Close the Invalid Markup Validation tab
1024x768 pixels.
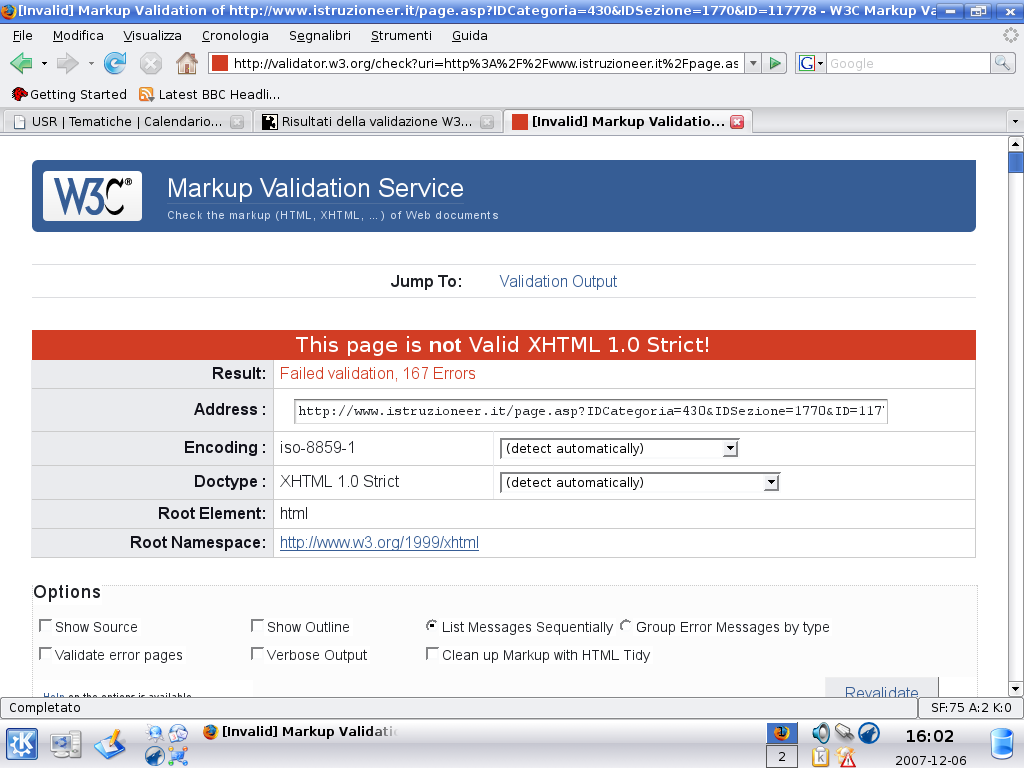coord(737,122)
